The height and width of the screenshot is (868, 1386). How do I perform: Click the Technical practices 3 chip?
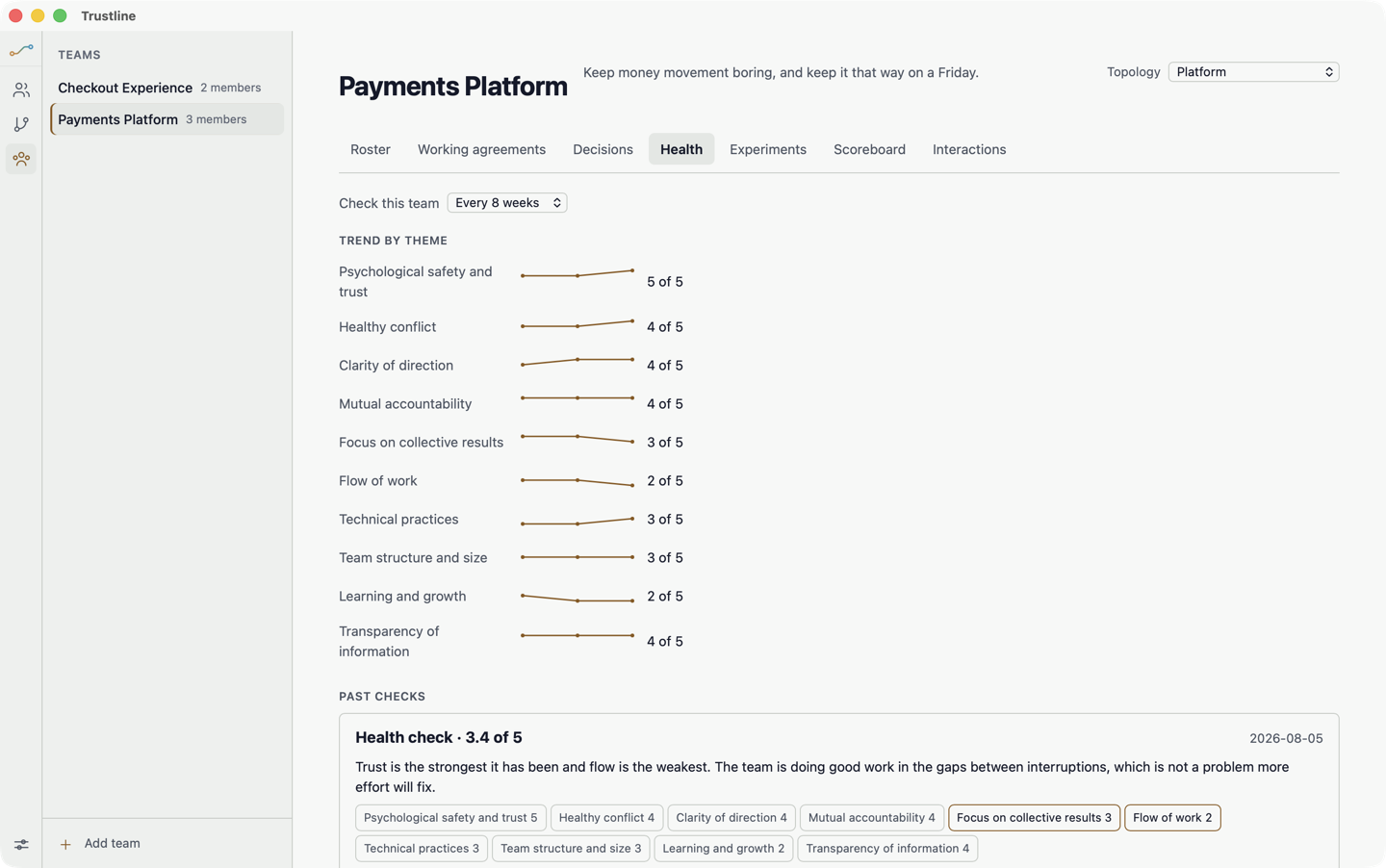click(x=422, y=849)
